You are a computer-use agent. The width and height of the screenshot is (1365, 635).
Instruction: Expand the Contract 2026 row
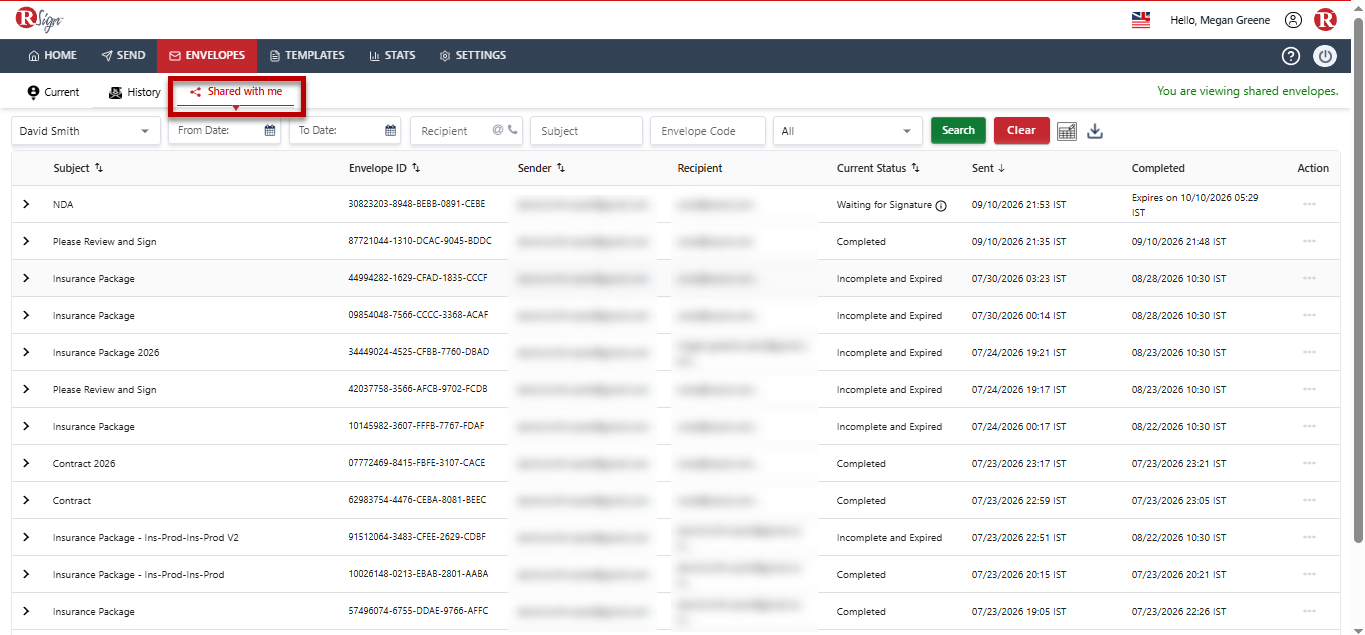point(26,463)
